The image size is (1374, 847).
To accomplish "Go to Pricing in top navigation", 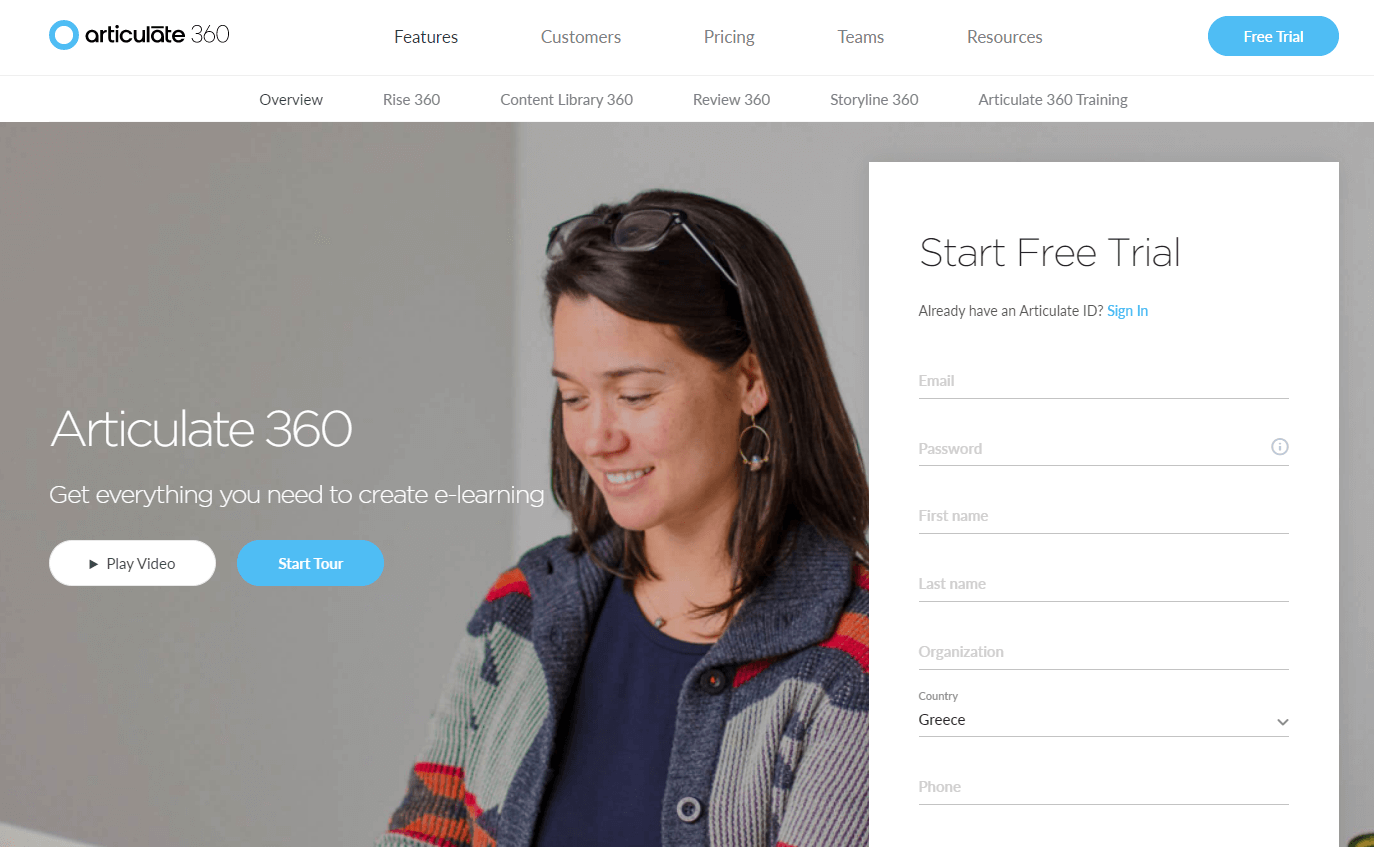I will click(x=729, y=37).
